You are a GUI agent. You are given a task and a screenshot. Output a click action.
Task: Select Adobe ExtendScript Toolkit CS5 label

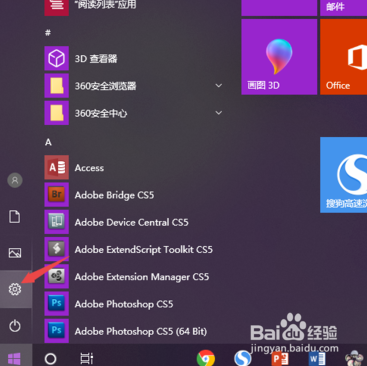pyautogui.click(x=144, y=250)
